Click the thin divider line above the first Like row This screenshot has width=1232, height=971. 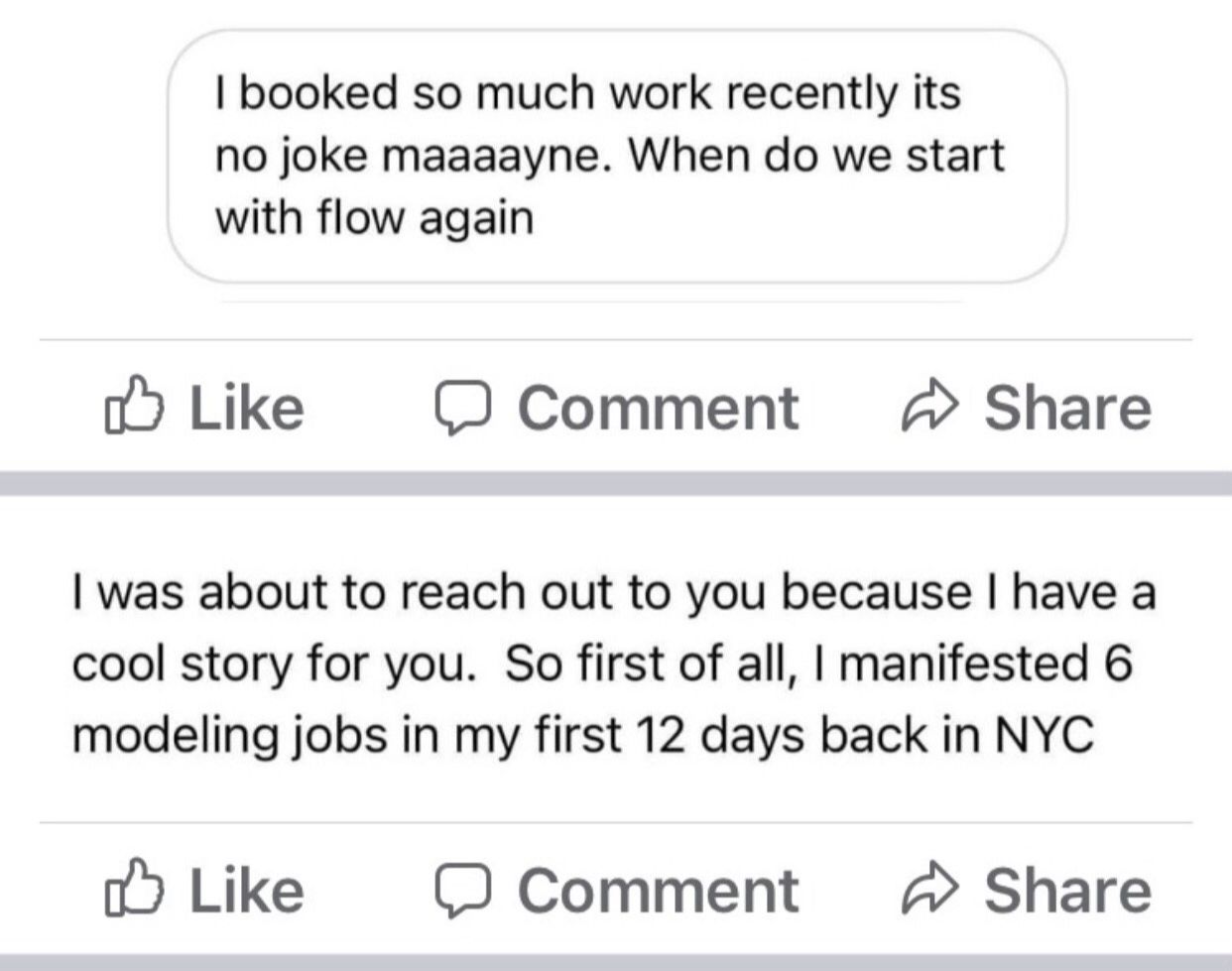point(616,340)
